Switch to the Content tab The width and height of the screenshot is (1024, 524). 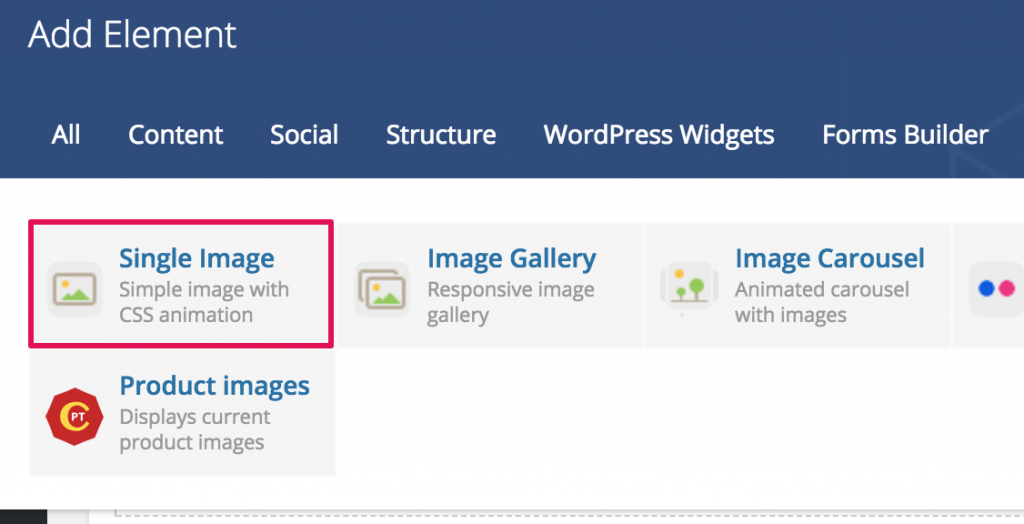(x=176, y=135)
